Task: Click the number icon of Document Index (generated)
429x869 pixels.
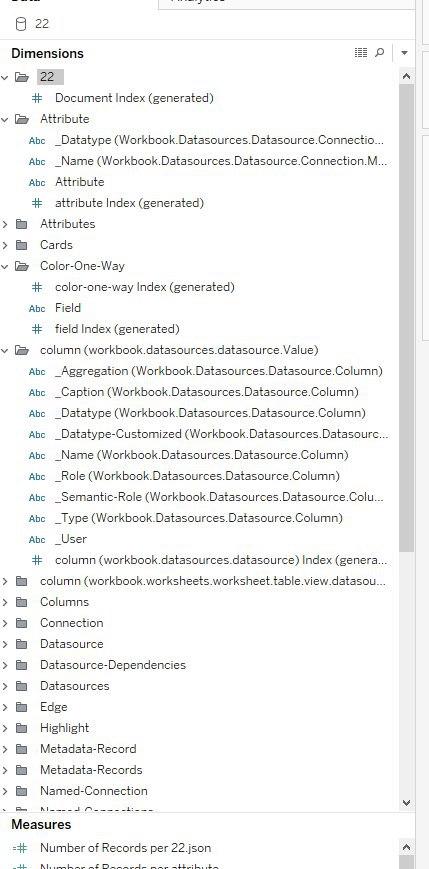Action: 37,98
